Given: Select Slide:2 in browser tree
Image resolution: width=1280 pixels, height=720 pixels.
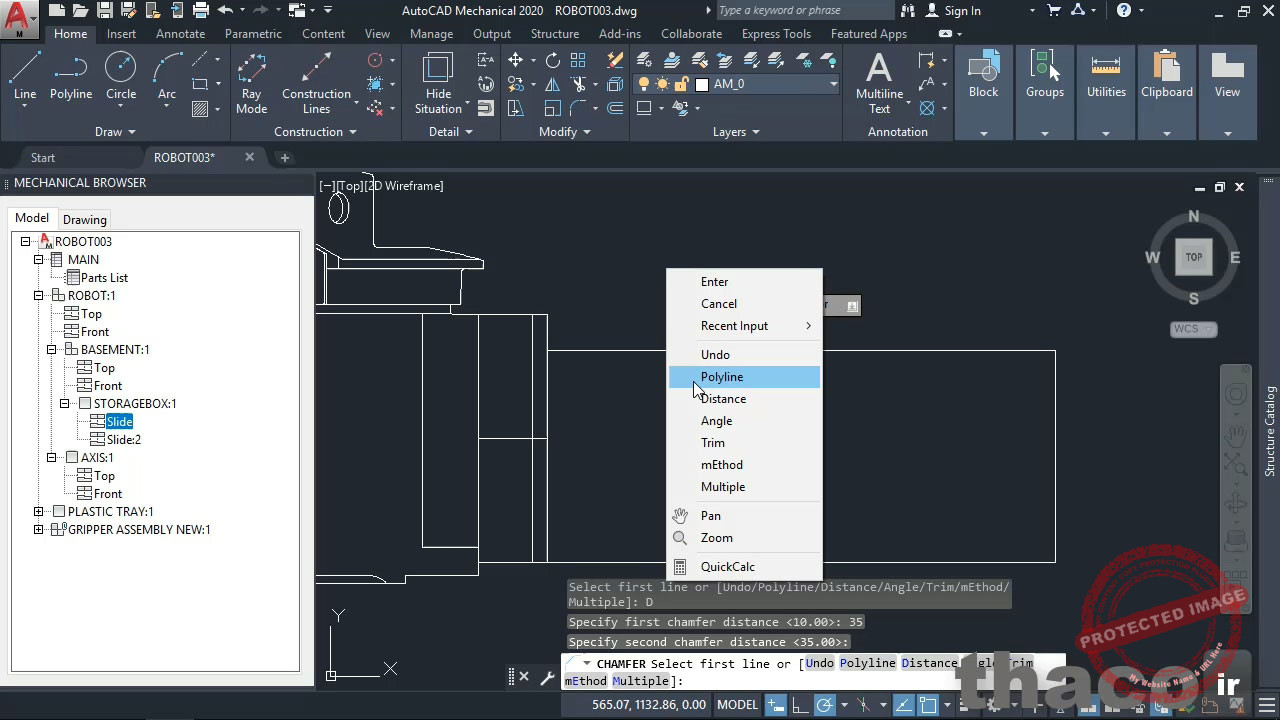Looking at the screenshot, I should (x=124, y=440).
